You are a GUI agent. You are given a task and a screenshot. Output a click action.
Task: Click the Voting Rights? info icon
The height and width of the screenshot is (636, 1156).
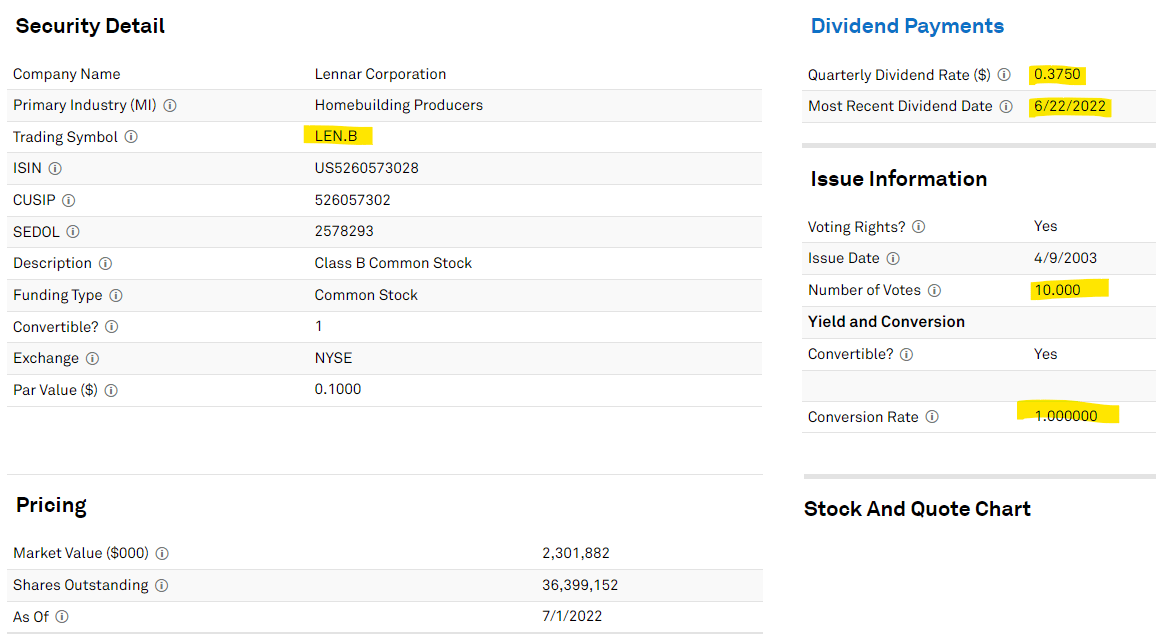click(x=919, y=226)
